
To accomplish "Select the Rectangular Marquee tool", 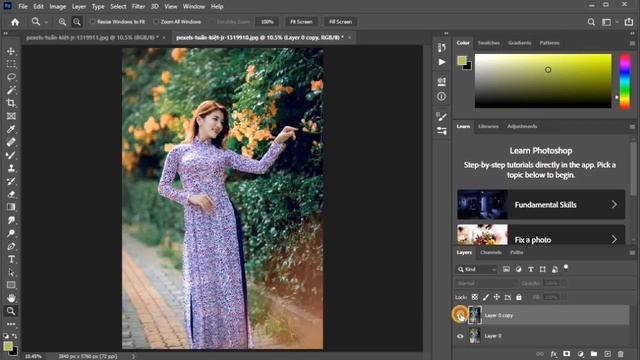I will (x=11, y=64).
